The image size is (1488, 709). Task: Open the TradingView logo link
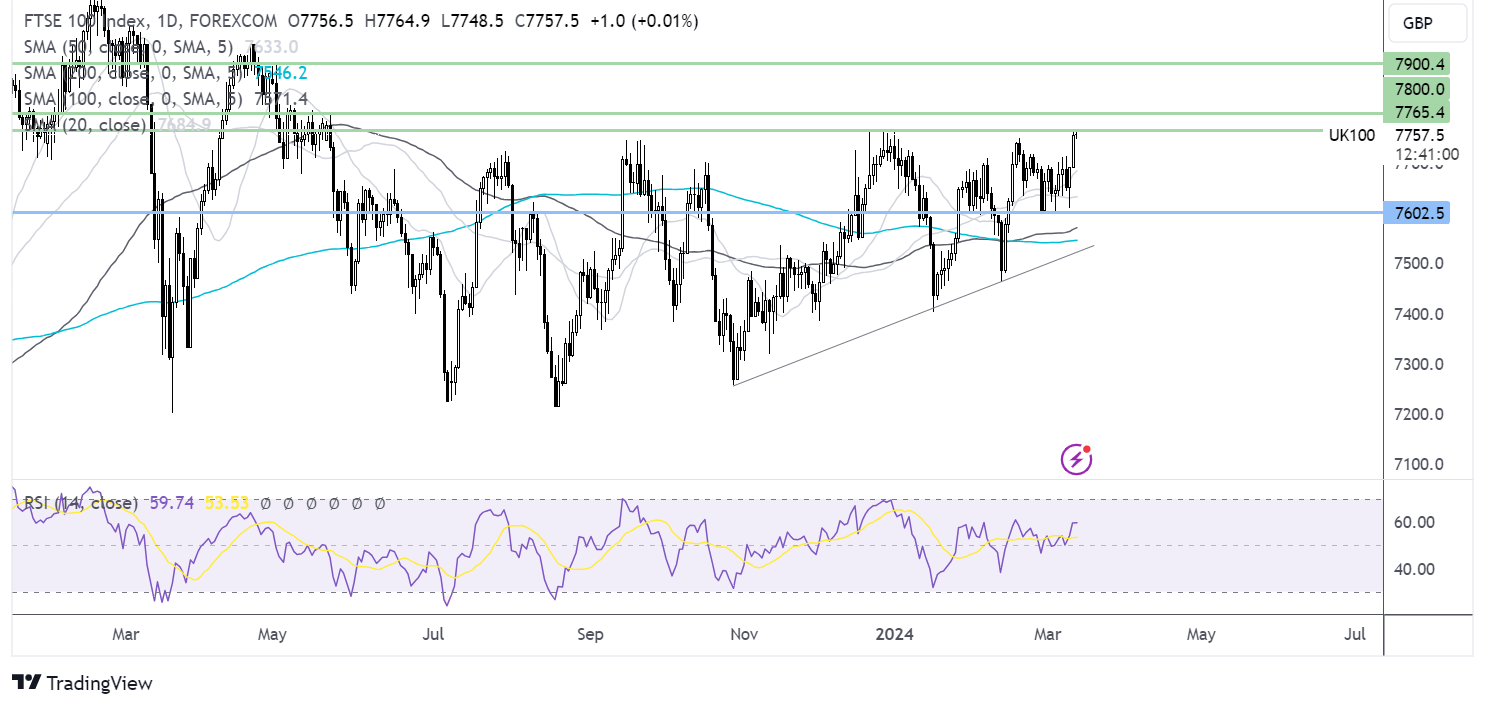point(83,683)
